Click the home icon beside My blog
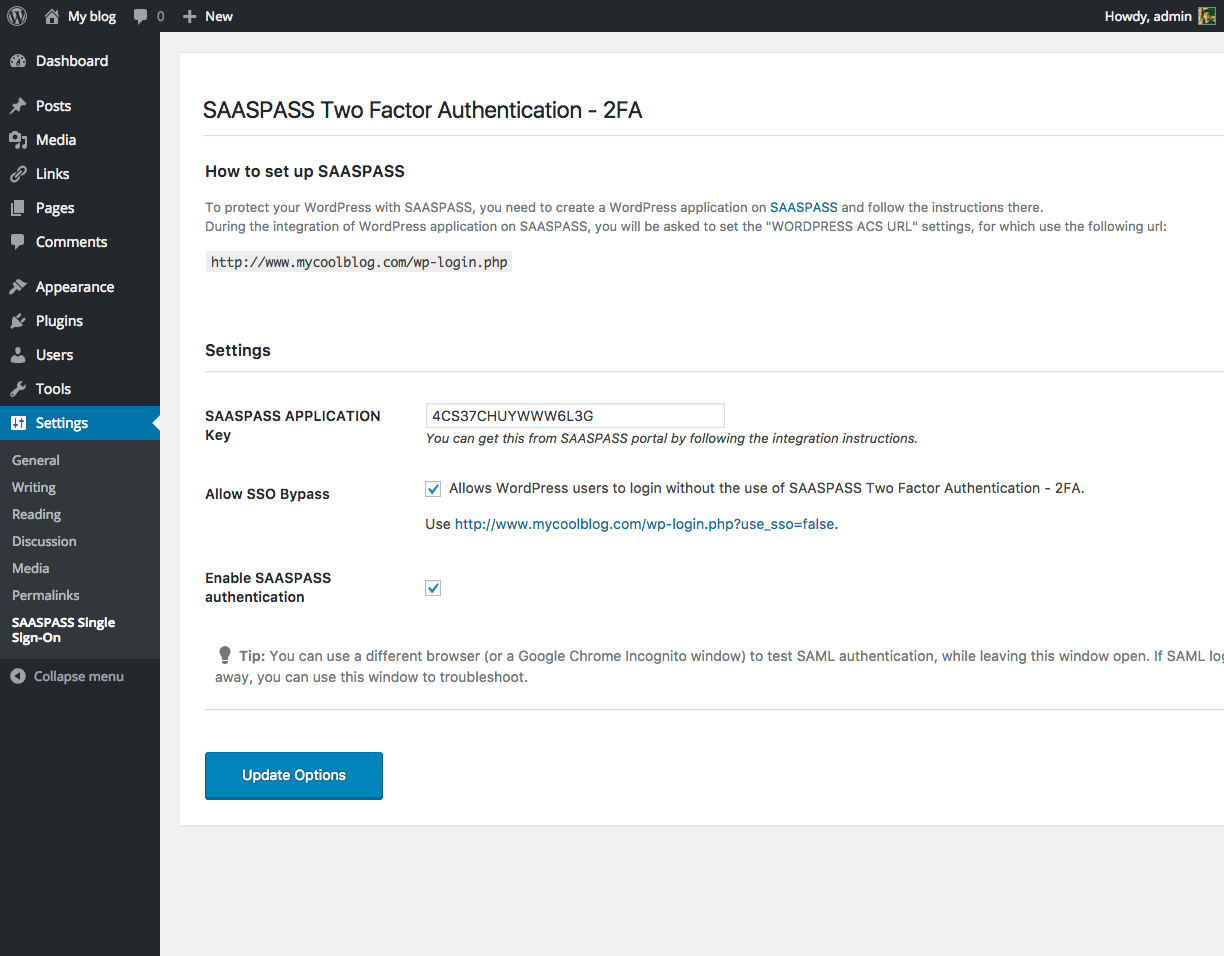 tap(52, 16)
